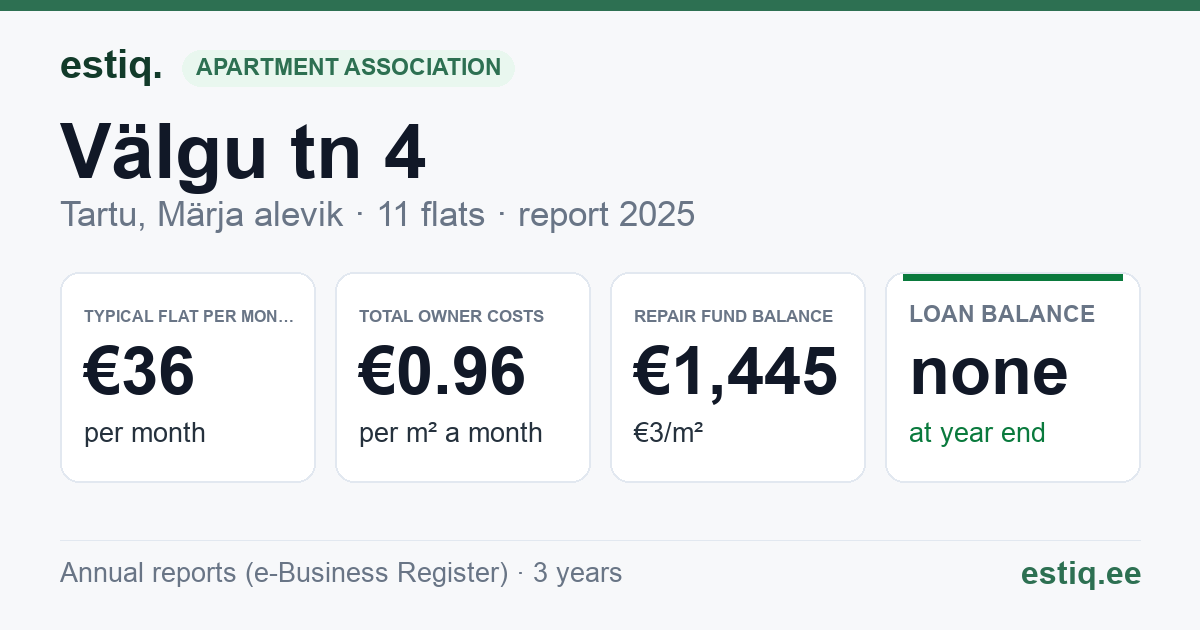1200x630 pixels.
Task: Click the 'Tartu, Märja alevik' location text
Action: [202, 214]
